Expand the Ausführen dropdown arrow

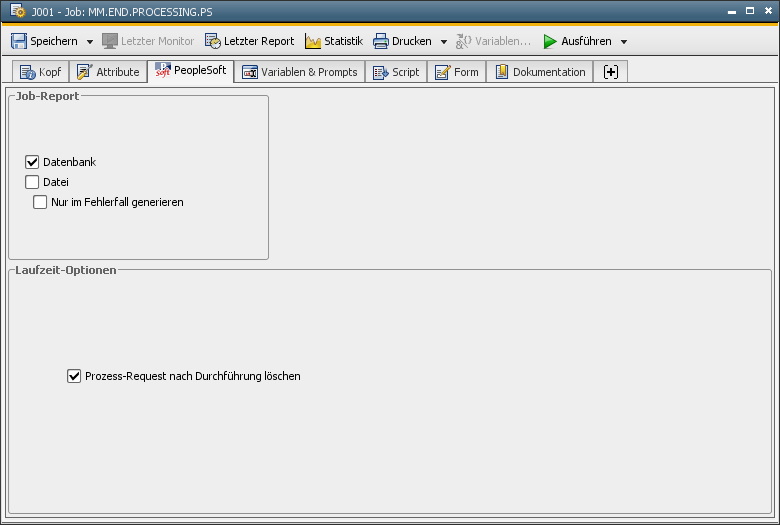point(624,42)
